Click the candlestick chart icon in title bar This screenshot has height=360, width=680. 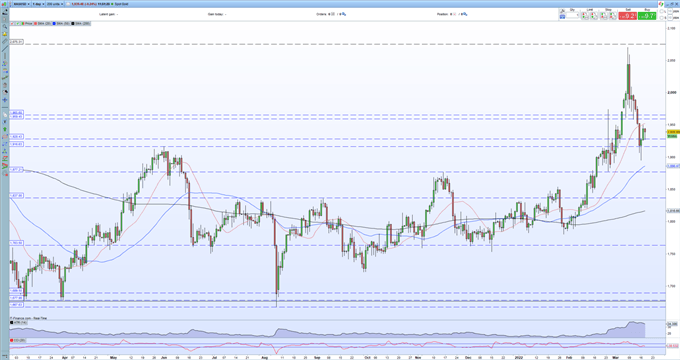(4, 4)
